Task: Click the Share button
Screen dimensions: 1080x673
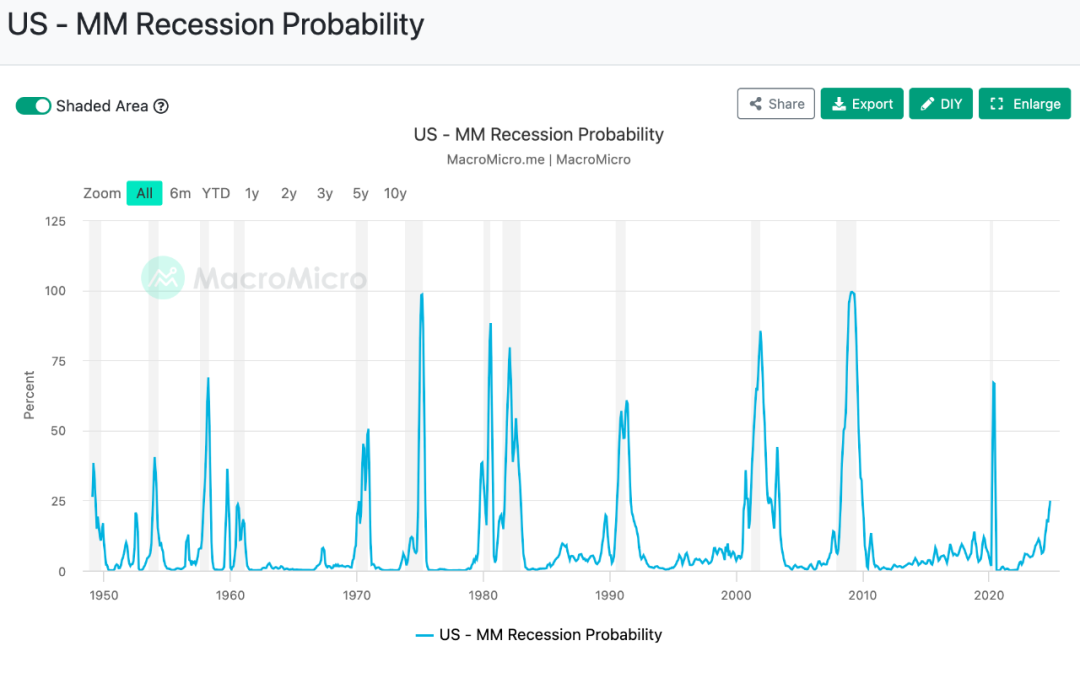Action: tap(776, 104)
